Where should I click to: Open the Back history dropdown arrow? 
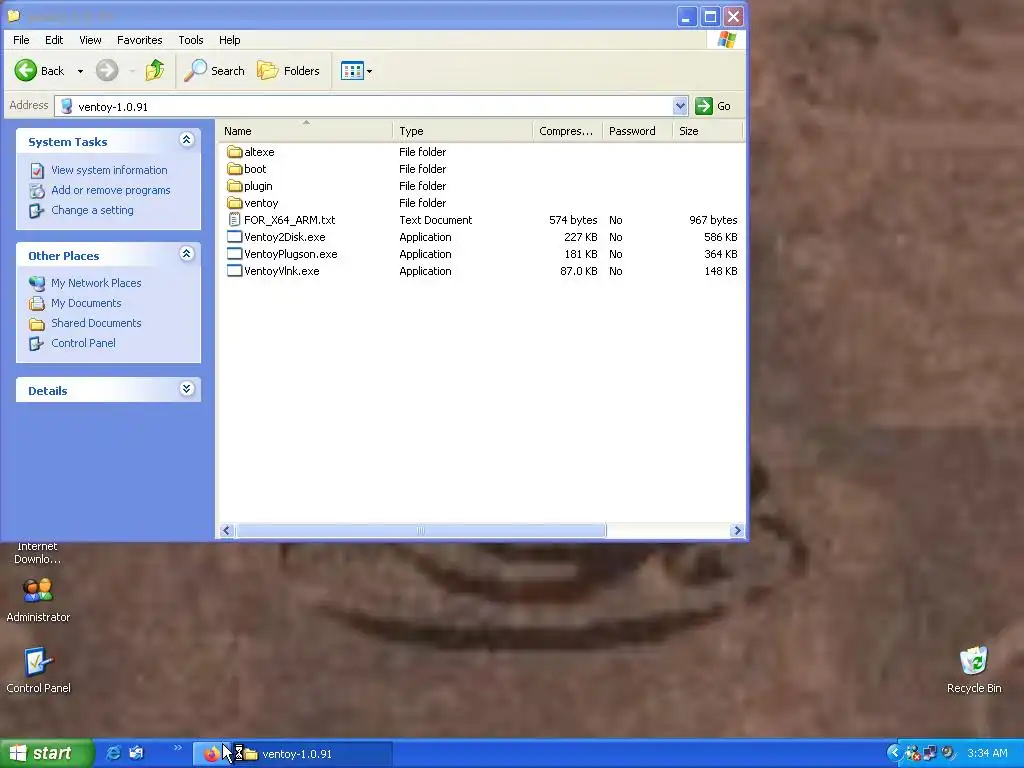(80, 71)
